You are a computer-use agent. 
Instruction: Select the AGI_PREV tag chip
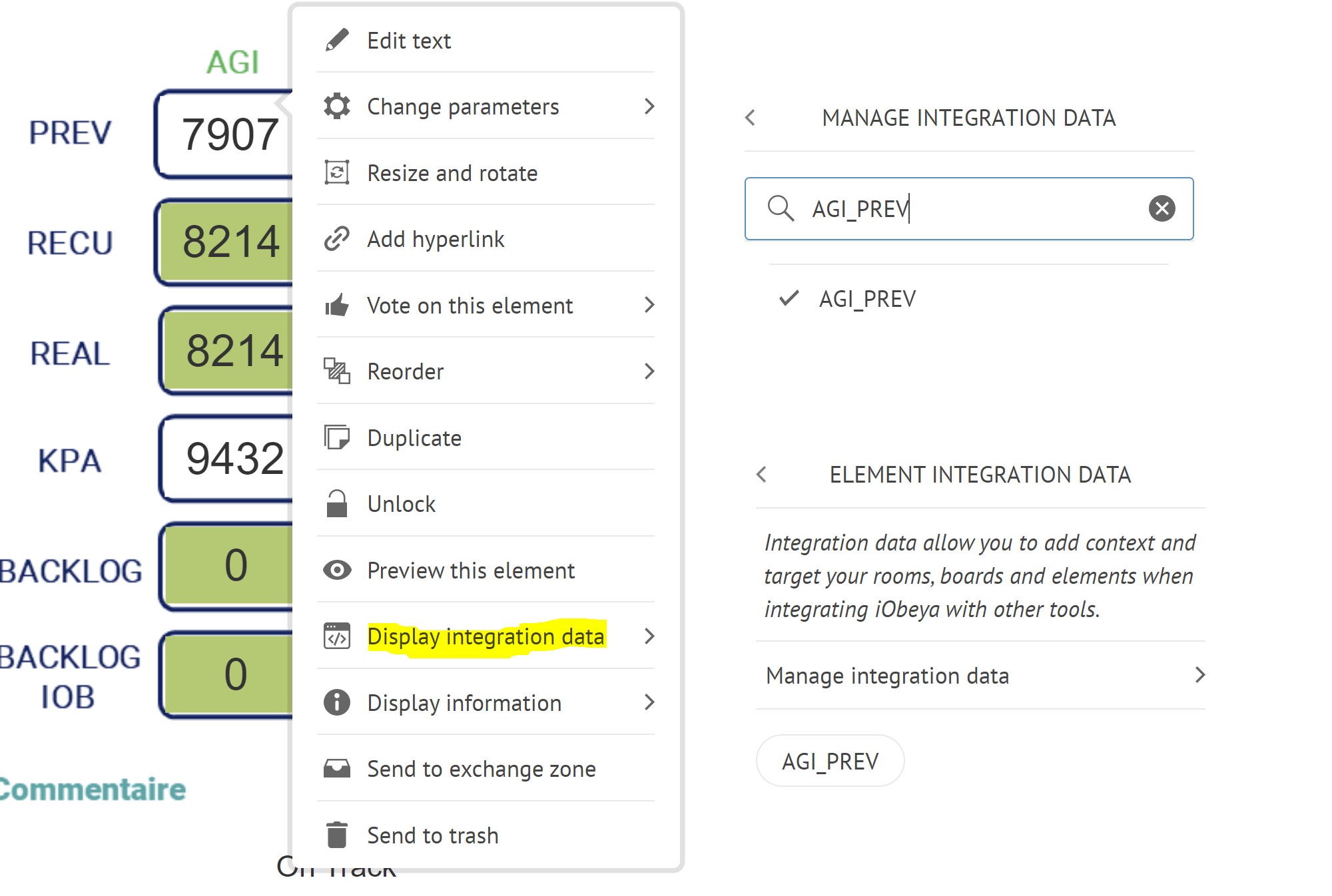coord(830,760)
